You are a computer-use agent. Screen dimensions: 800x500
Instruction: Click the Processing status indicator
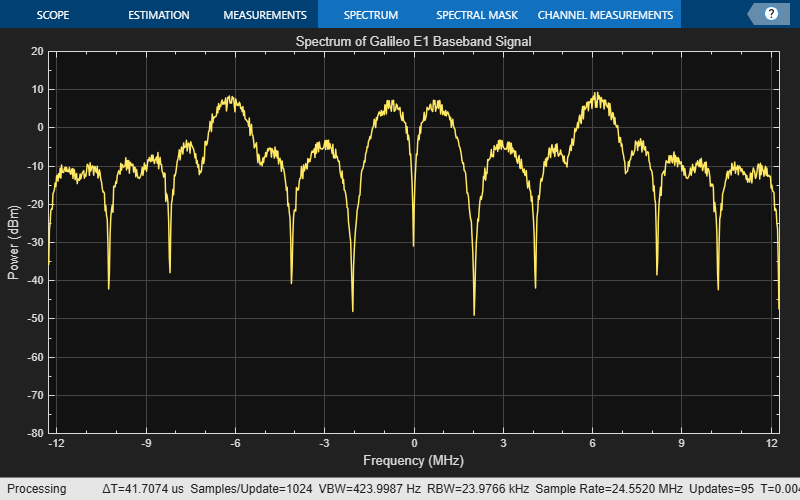pos(36,489)
